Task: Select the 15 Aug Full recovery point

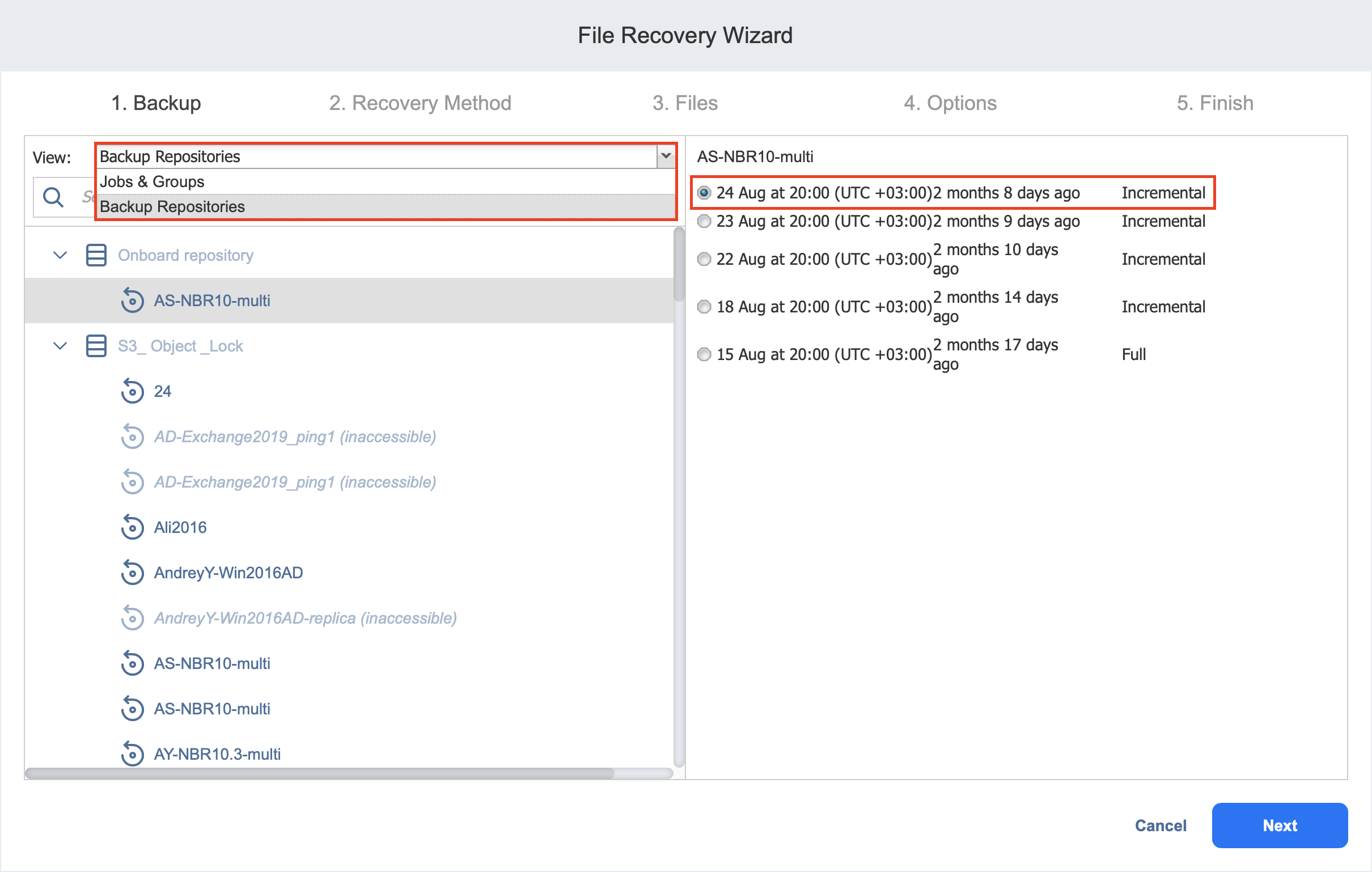Action: [704, 354]
